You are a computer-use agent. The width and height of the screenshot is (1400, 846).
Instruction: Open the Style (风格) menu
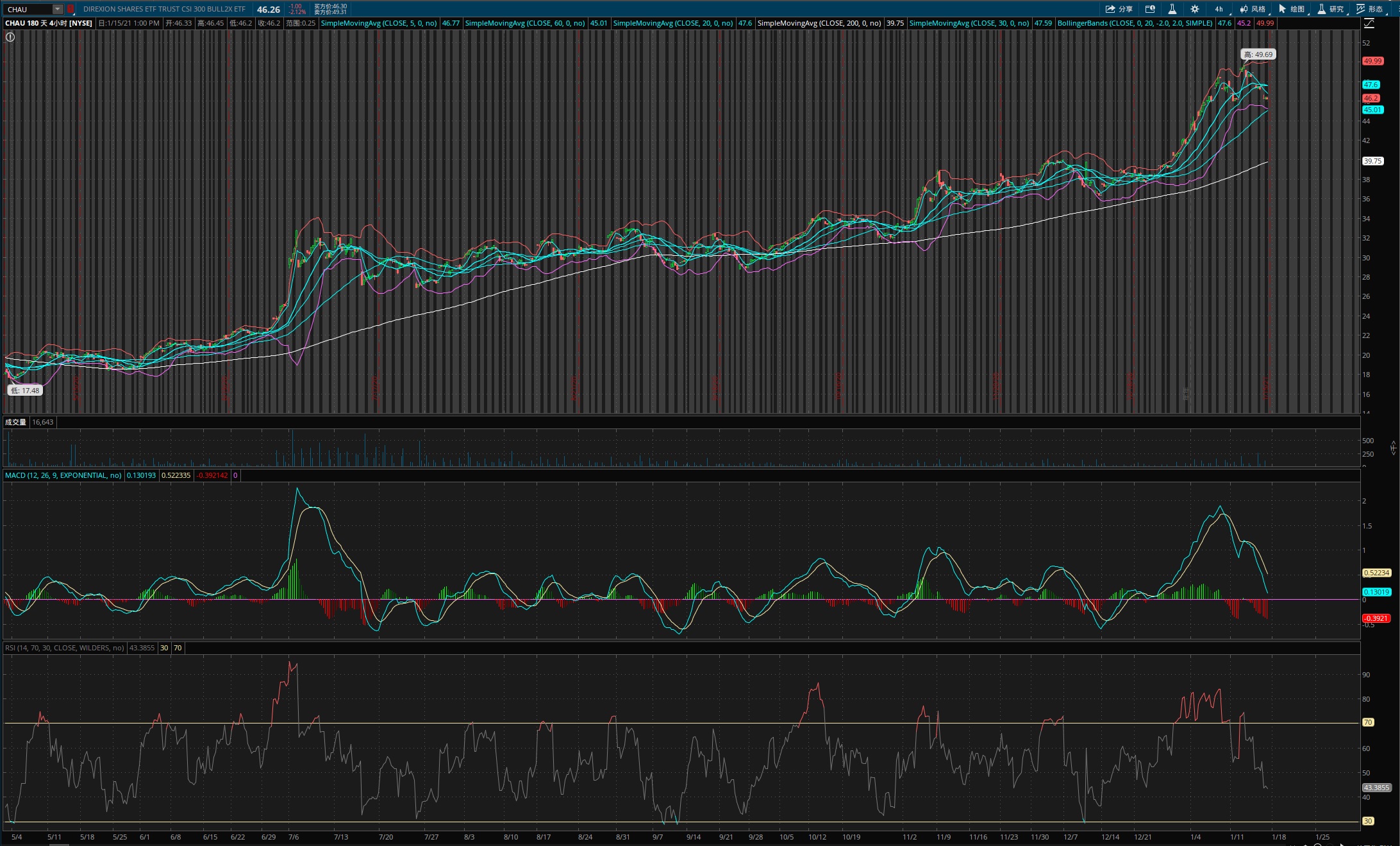pos(1253,9)
